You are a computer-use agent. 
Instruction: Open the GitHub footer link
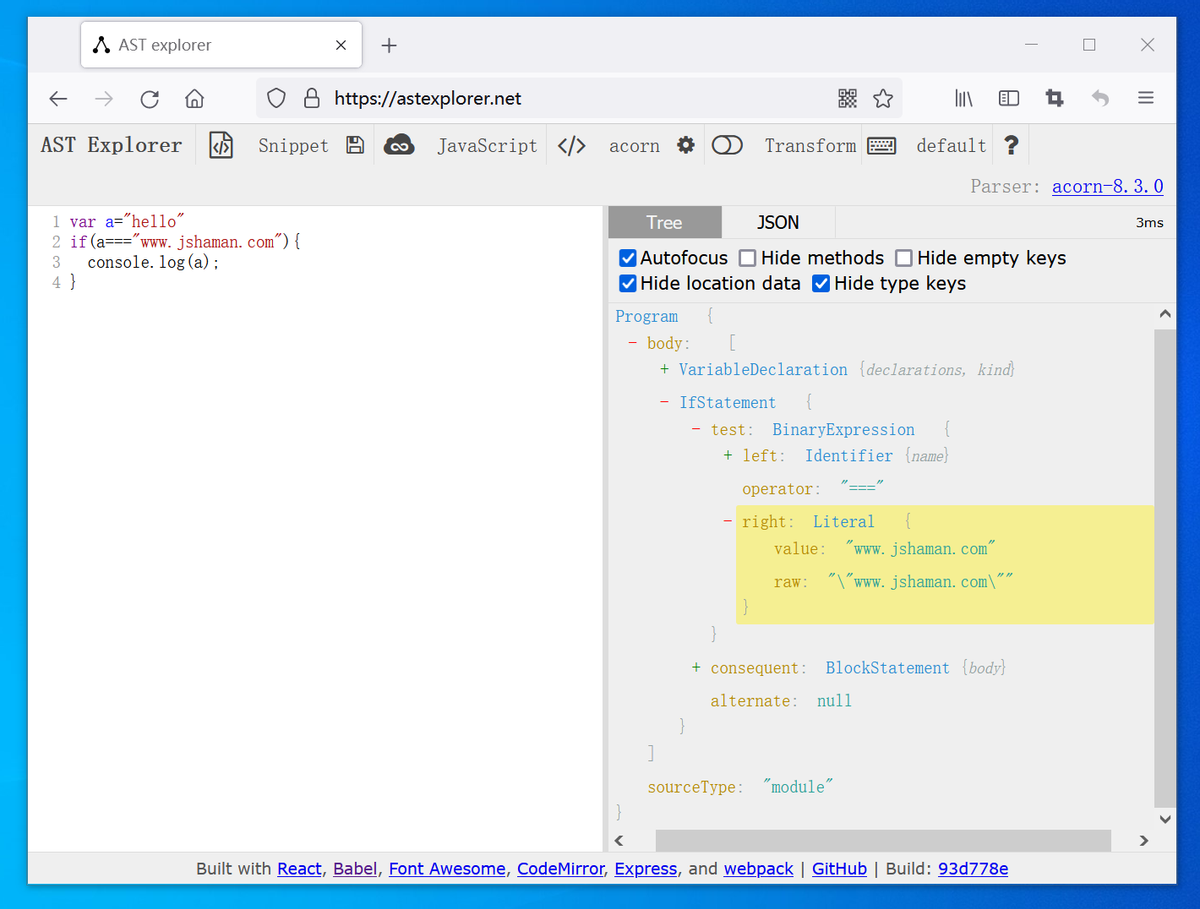(840, 869)
